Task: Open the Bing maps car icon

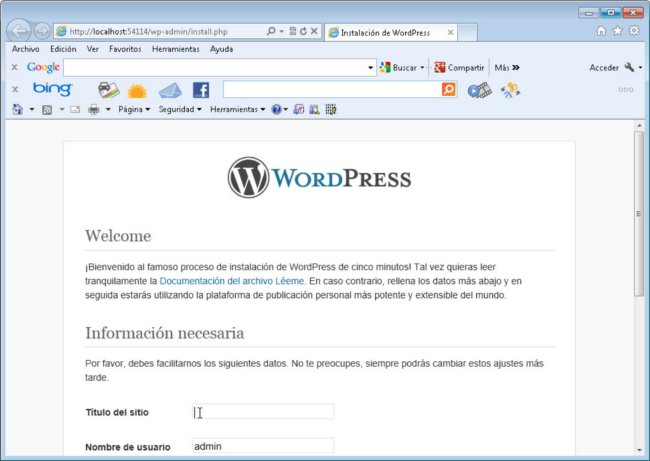Action: pyautogui.click(x=109, y=90)
